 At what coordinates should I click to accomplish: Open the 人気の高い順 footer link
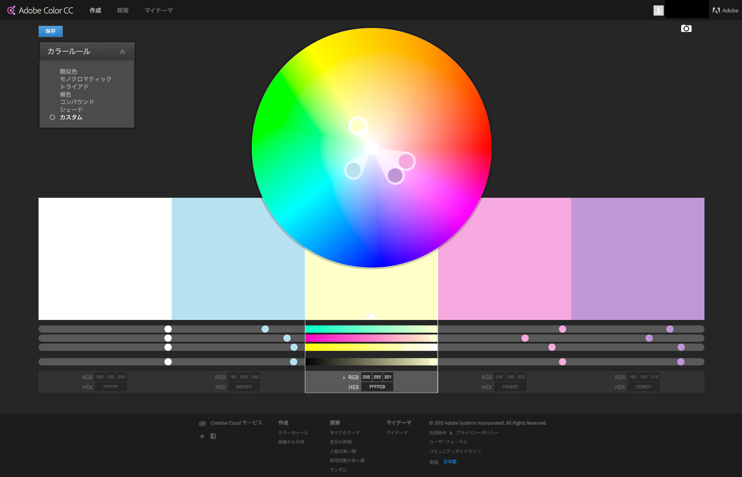[343, 451]
